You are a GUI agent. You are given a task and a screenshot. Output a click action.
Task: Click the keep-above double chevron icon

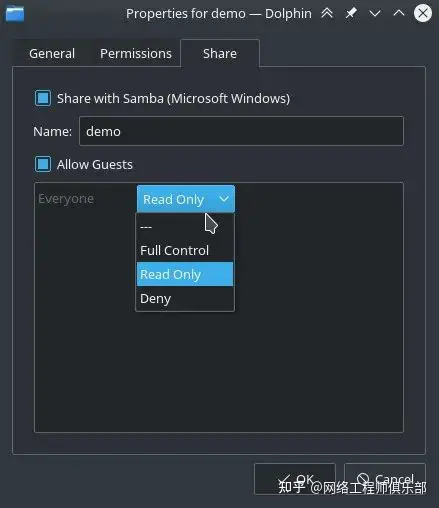[327, 13]
